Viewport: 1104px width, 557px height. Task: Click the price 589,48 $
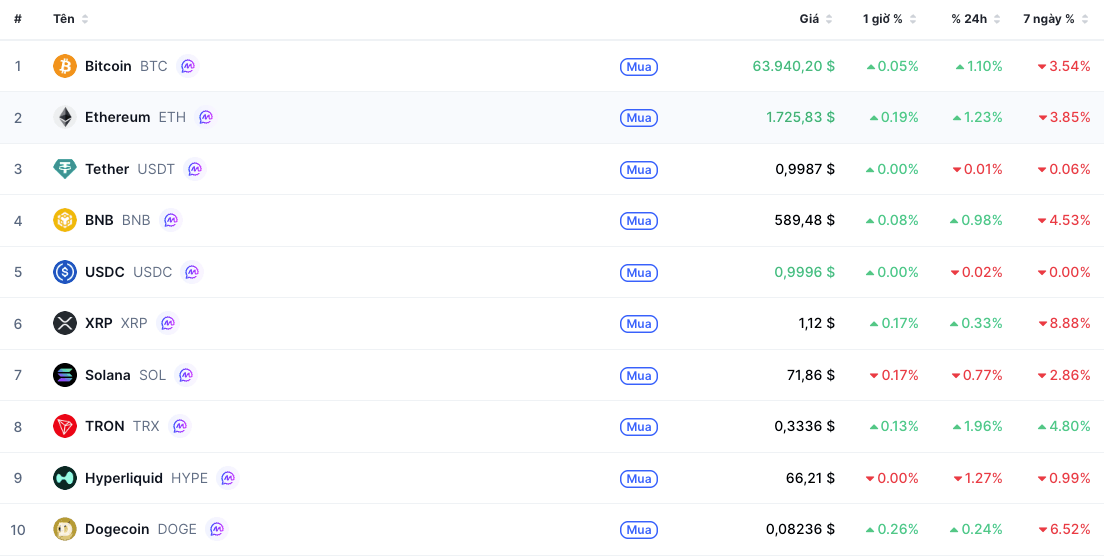(805, 220)
